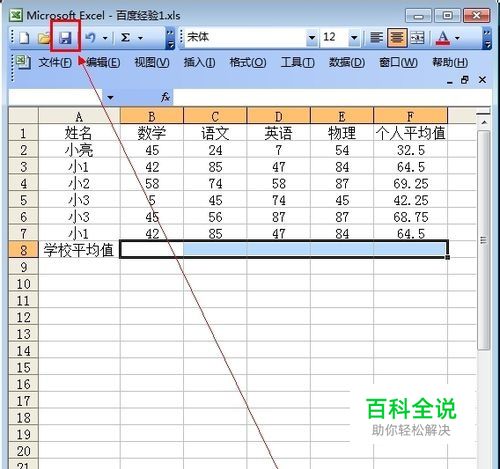The height and width of the screenshot is (469, 500).
Task: Open the 插入(I) menu
Action: tap(199, 62)
